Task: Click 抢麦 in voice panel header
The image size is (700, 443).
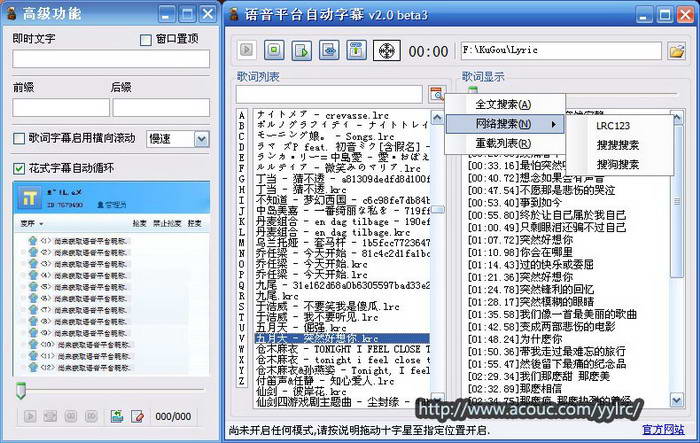Action: pos(140,223)
